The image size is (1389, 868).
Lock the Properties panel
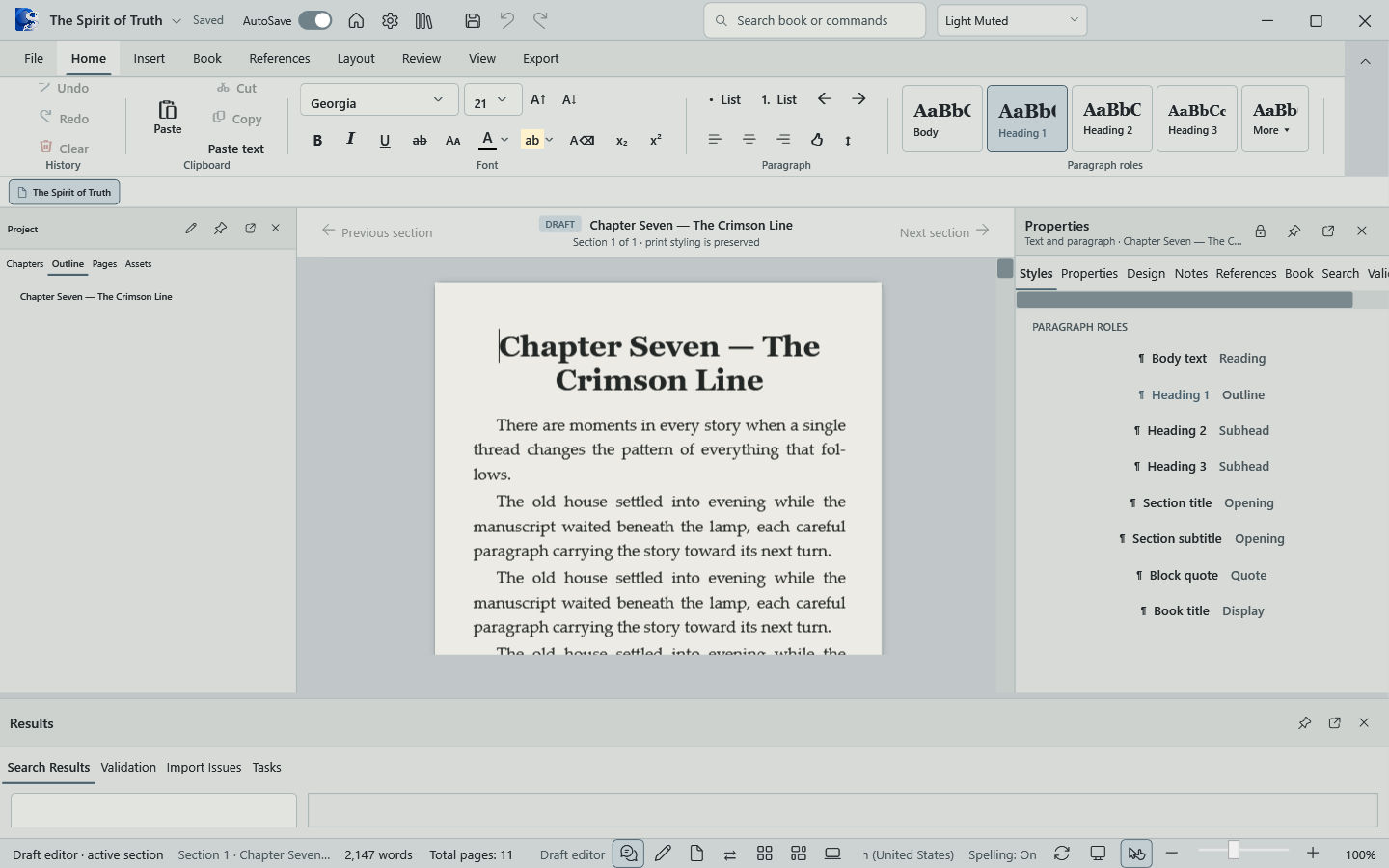pos(1260,231)
